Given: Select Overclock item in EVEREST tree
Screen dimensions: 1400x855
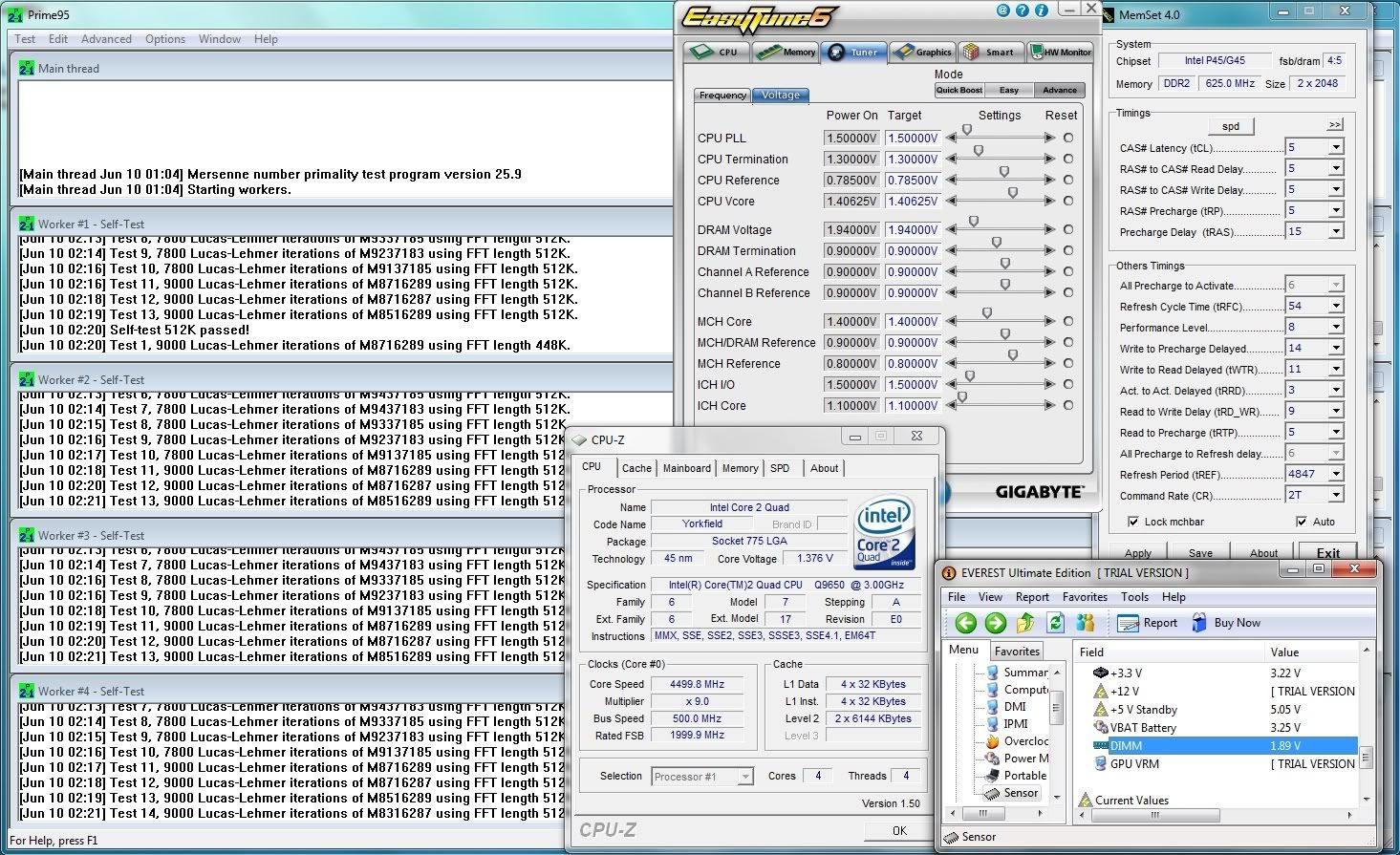Looking at the screenshot, I should (1019, 741).
